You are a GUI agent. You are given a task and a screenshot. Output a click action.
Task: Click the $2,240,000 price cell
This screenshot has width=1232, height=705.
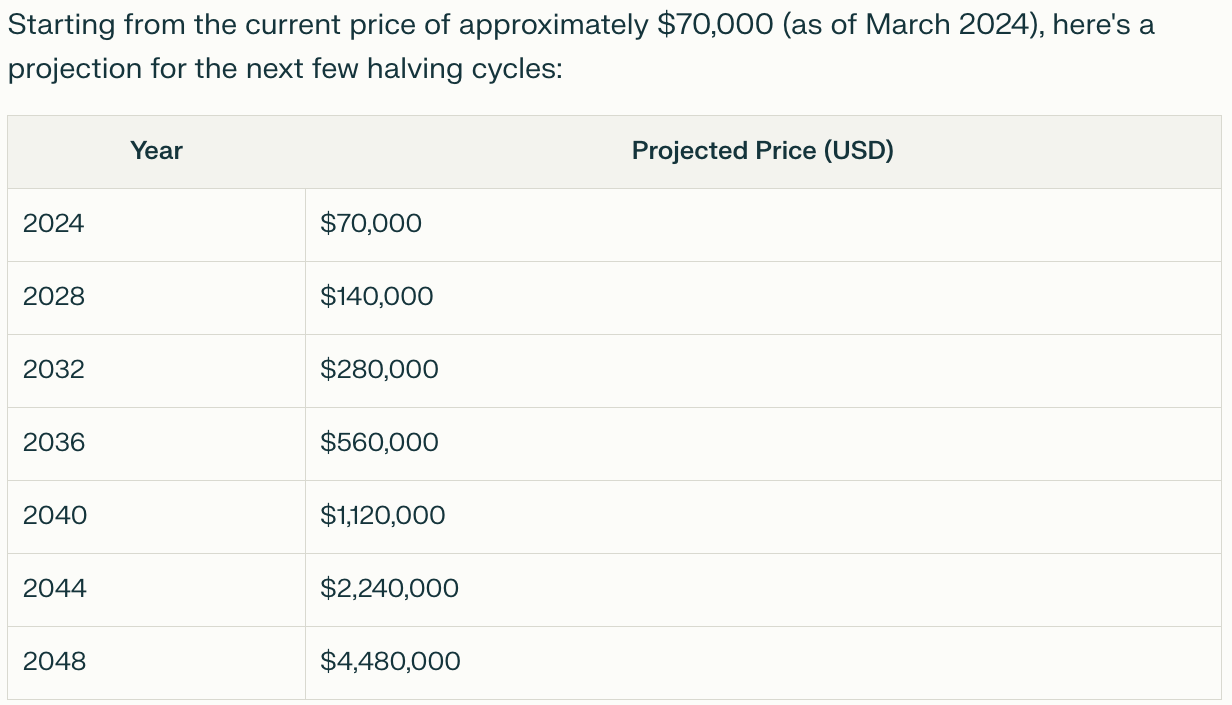click(763, 590)
